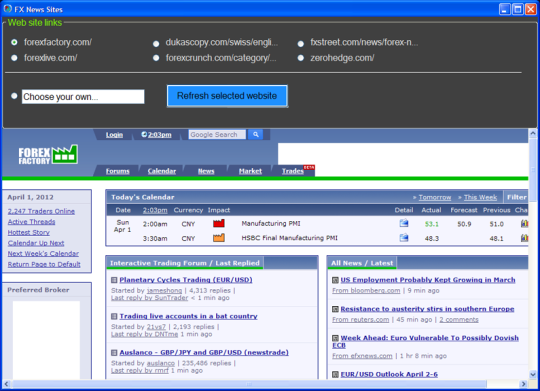Screen dimensions: 540x391
Task: Choose the dukascopy.com site option
Action: click(x=156, y=44)
